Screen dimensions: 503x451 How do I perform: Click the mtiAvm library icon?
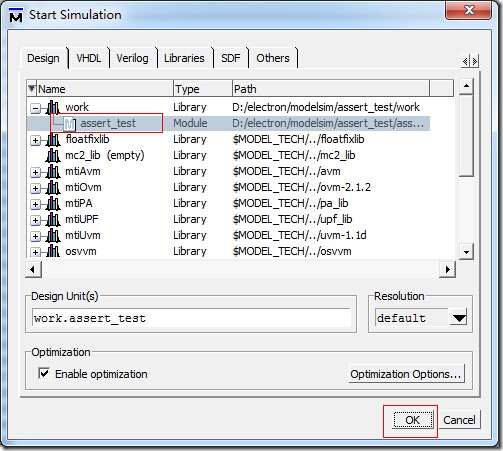click(53, 172)
